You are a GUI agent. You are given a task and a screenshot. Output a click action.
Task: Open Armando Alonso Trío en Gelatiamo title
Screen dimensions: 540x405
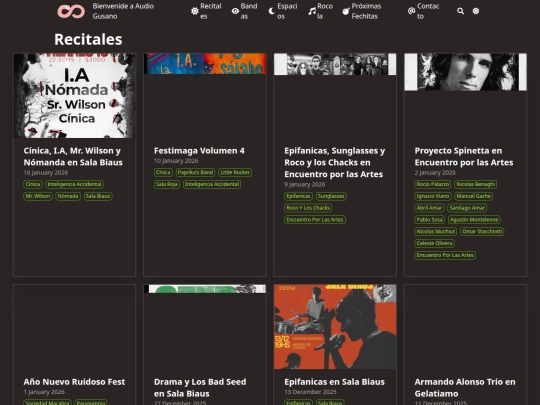click(x=465, y=387)
